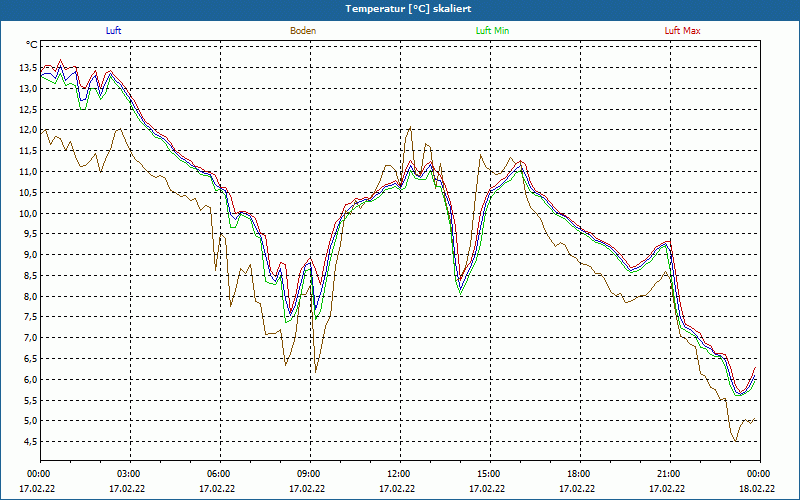Select the 10,0 y-axis value label
This screenshot has width=800, height=500.
pyautogui.click(x=26, y=213)
